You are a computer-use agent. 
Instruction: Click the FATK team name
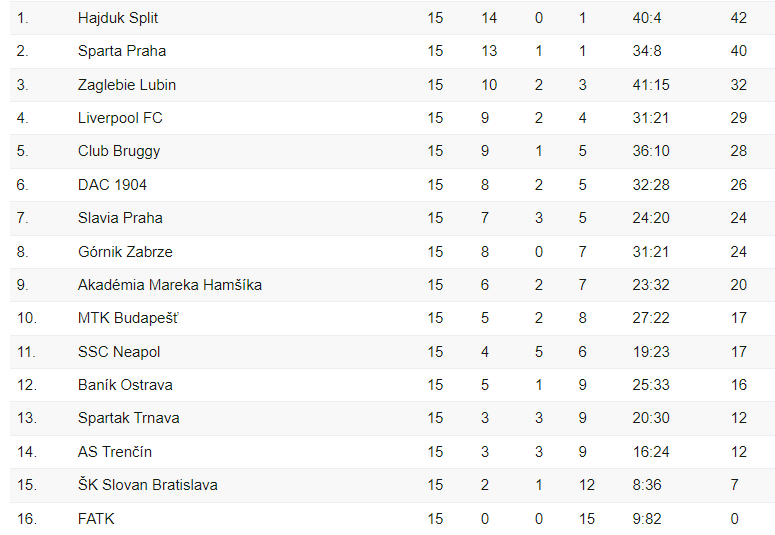pos(96,518)
